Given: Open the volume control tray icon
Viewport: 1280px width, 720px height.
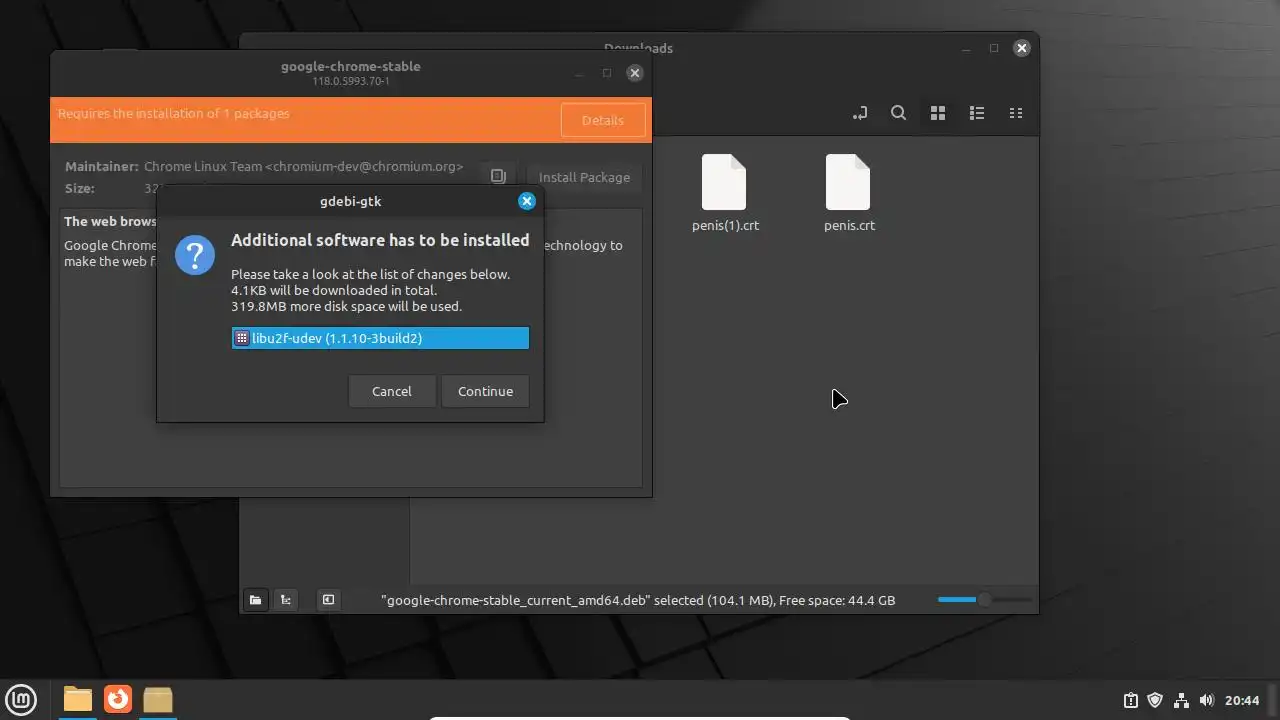Looking at the screenshot, I should point(1206,700).
